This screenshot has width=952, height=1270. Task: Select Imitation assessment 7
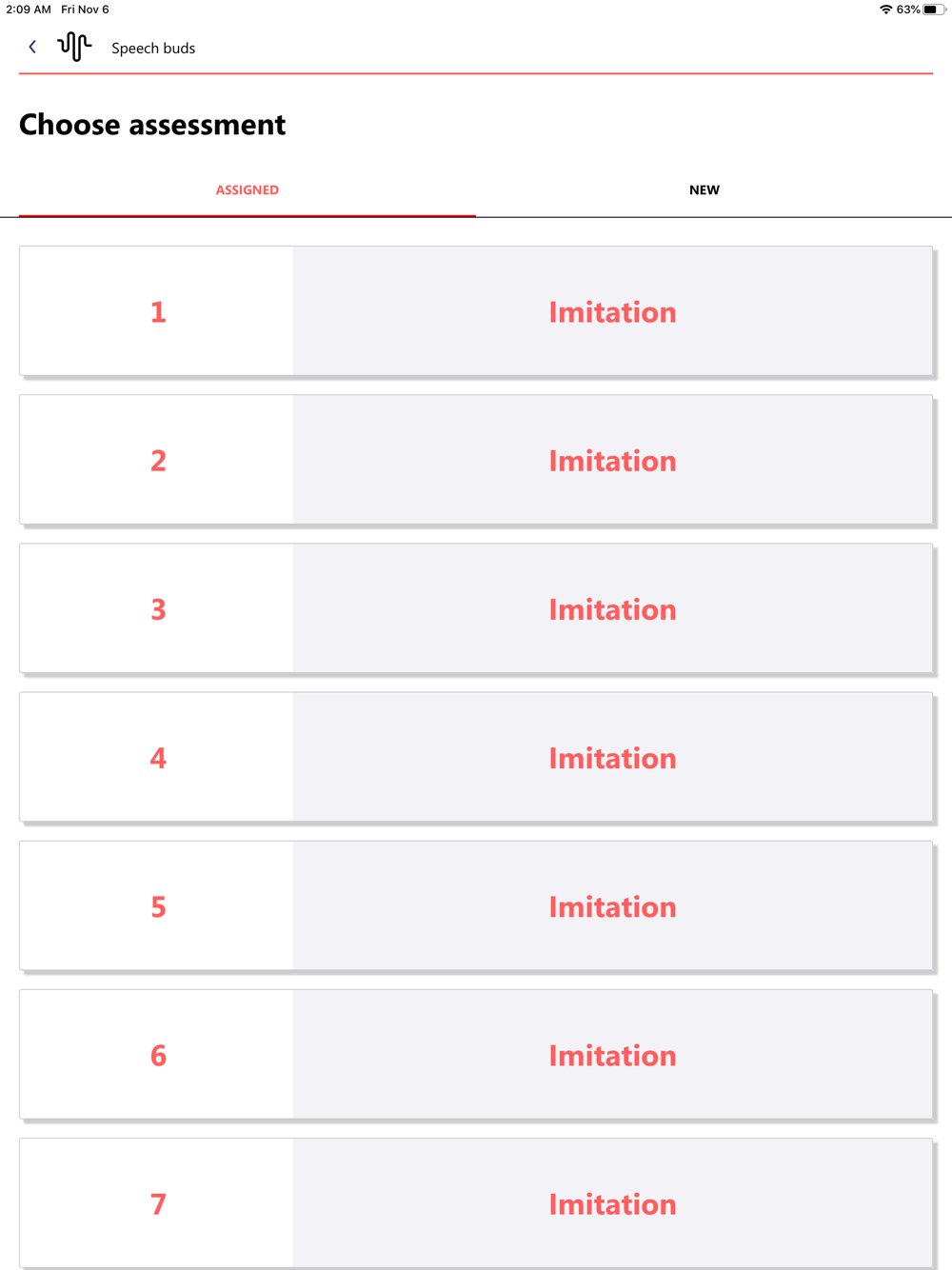point(612,1203)
